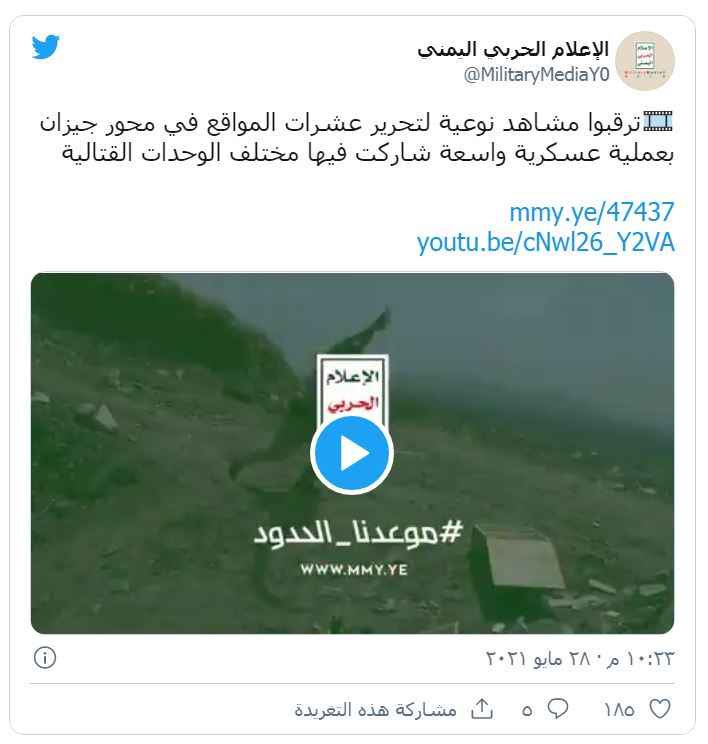The width and height of the screenshot is (708, 744).
Task: Click the hashtag overlay on video thumbnail
Action: (358, 534)
